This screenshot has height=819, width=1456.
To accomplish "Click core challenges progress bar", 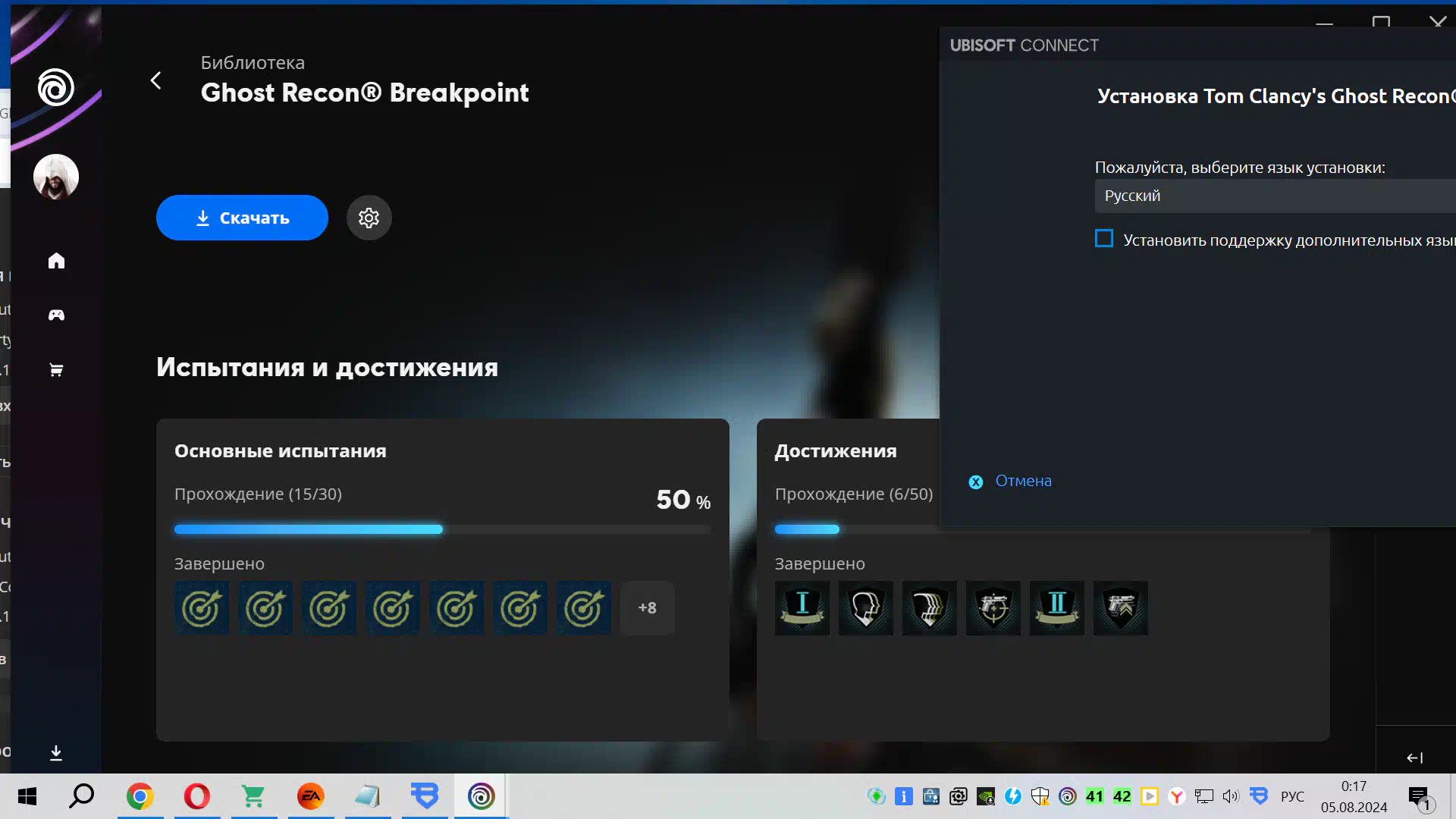I will coord(442,529).
